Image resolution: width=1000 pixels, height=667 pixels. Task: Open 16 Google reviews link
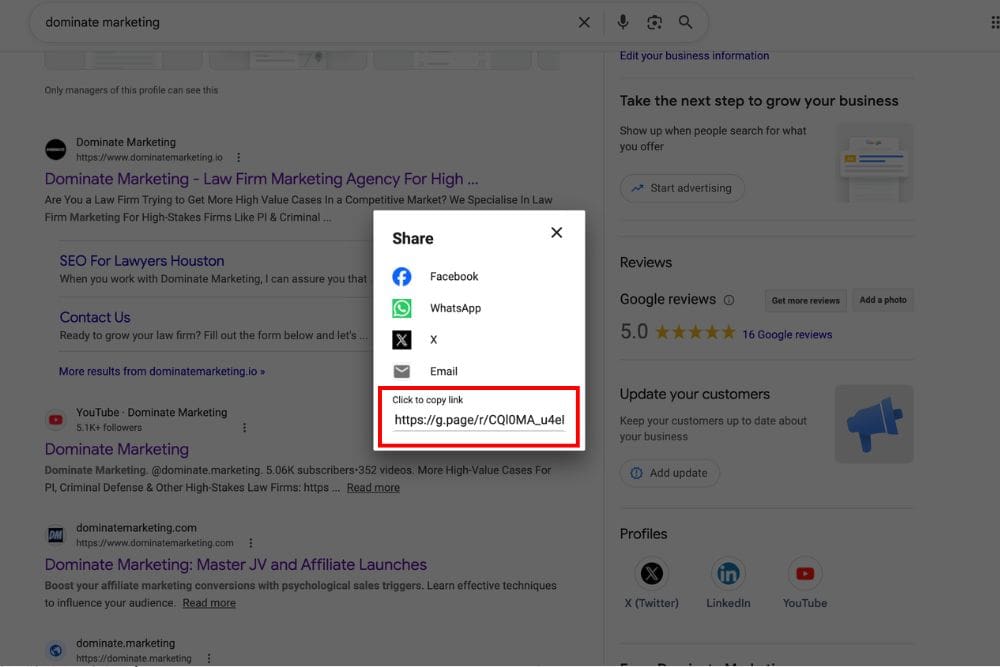[787, 335]
